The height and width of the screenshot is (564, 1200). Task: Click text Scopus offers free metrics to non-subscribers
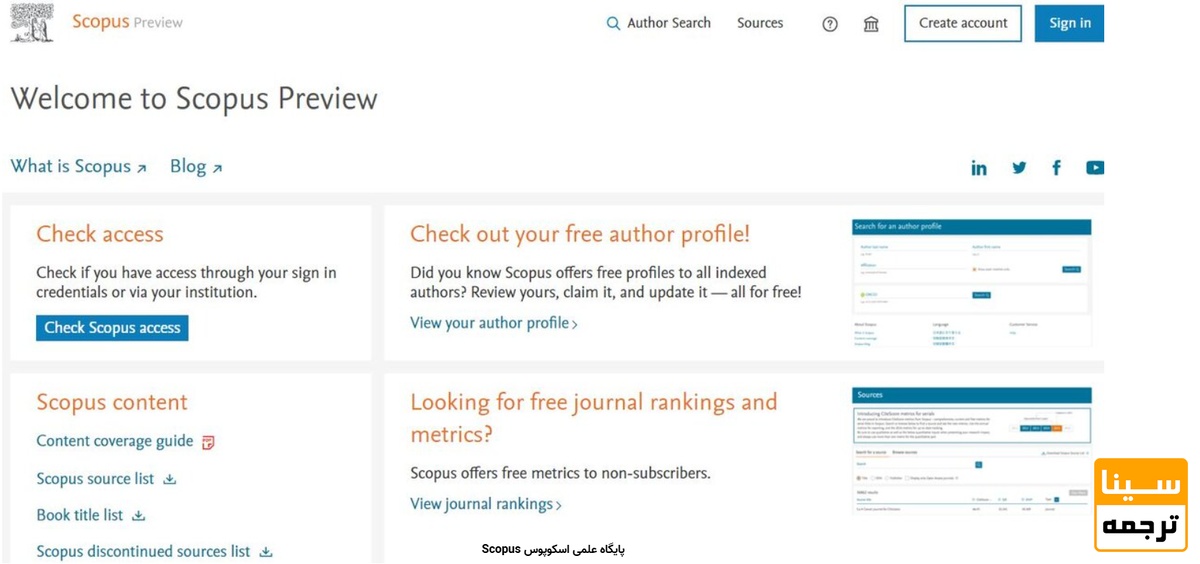[560, 473]
